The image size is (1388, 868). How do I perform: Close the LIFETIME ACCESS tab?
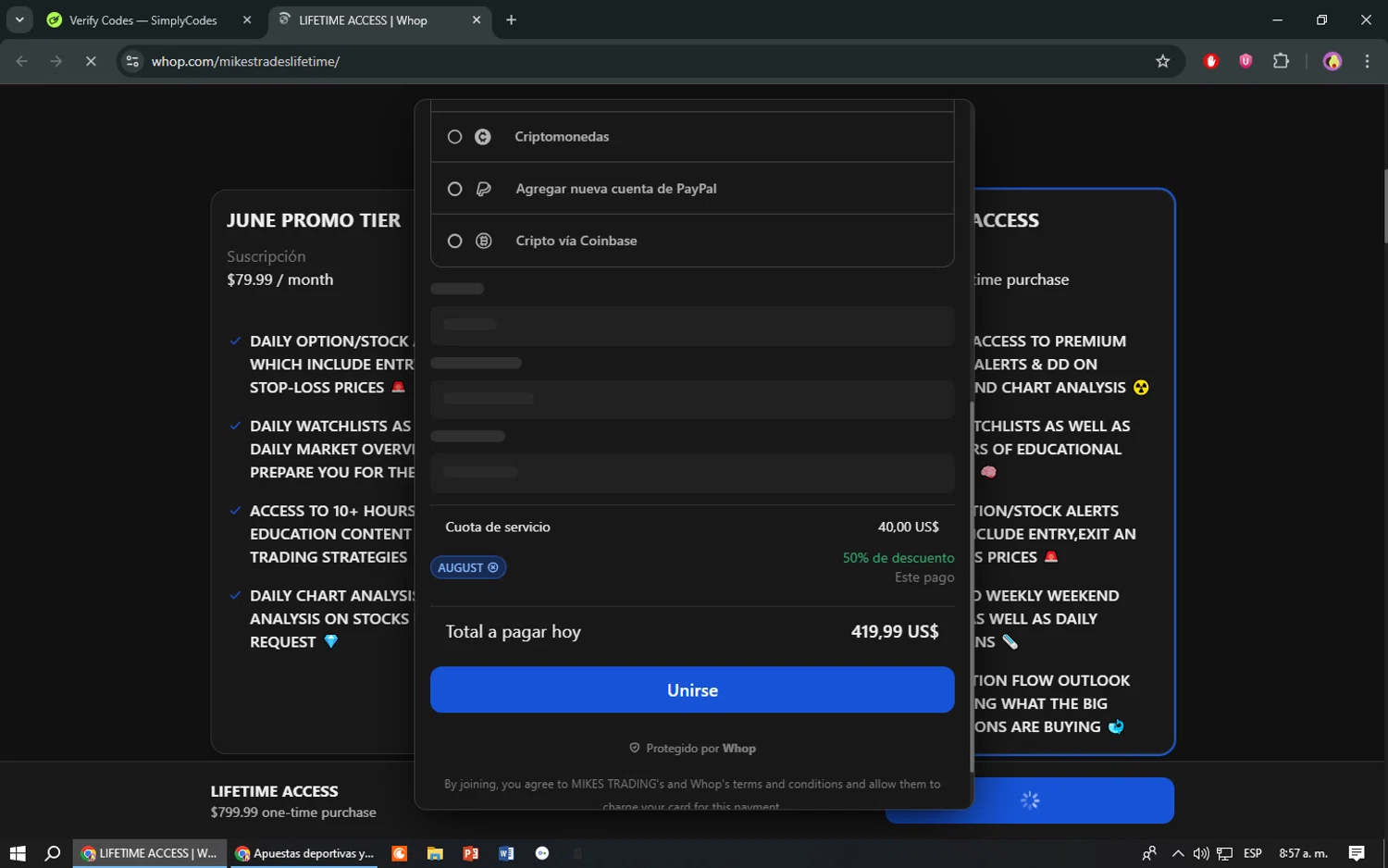477,20
